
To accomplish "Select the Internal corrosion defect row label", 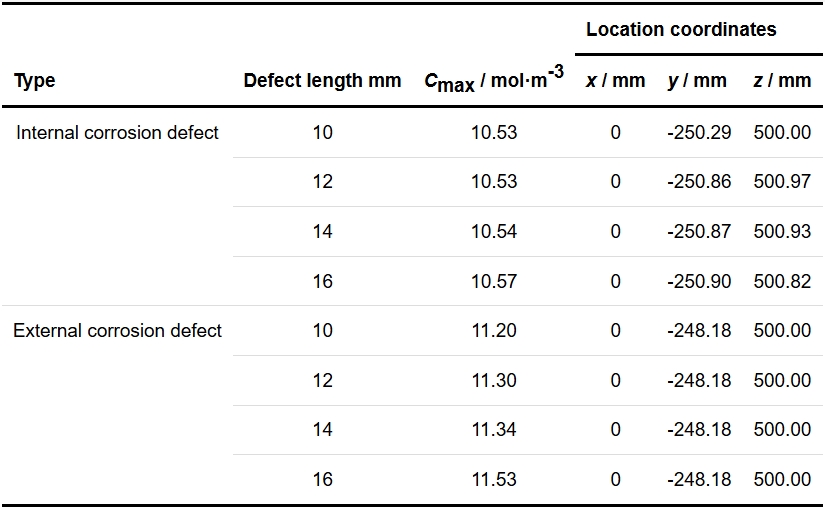I will [117, 132].
